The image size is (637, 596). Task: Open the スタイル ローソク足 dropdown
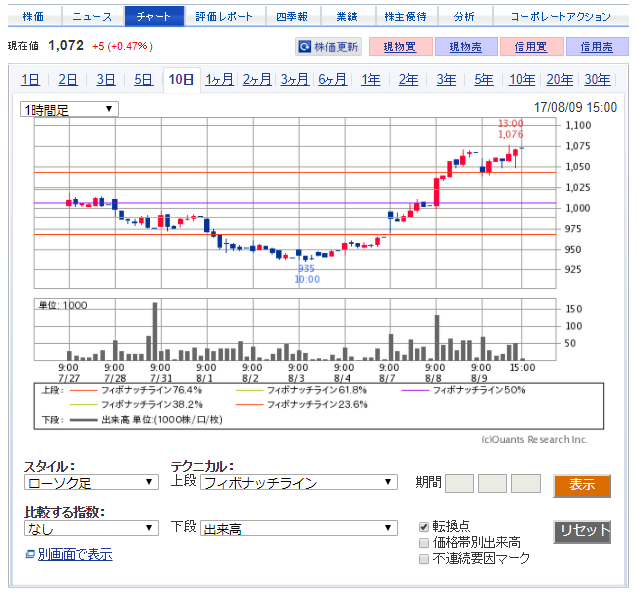[91, 483]
